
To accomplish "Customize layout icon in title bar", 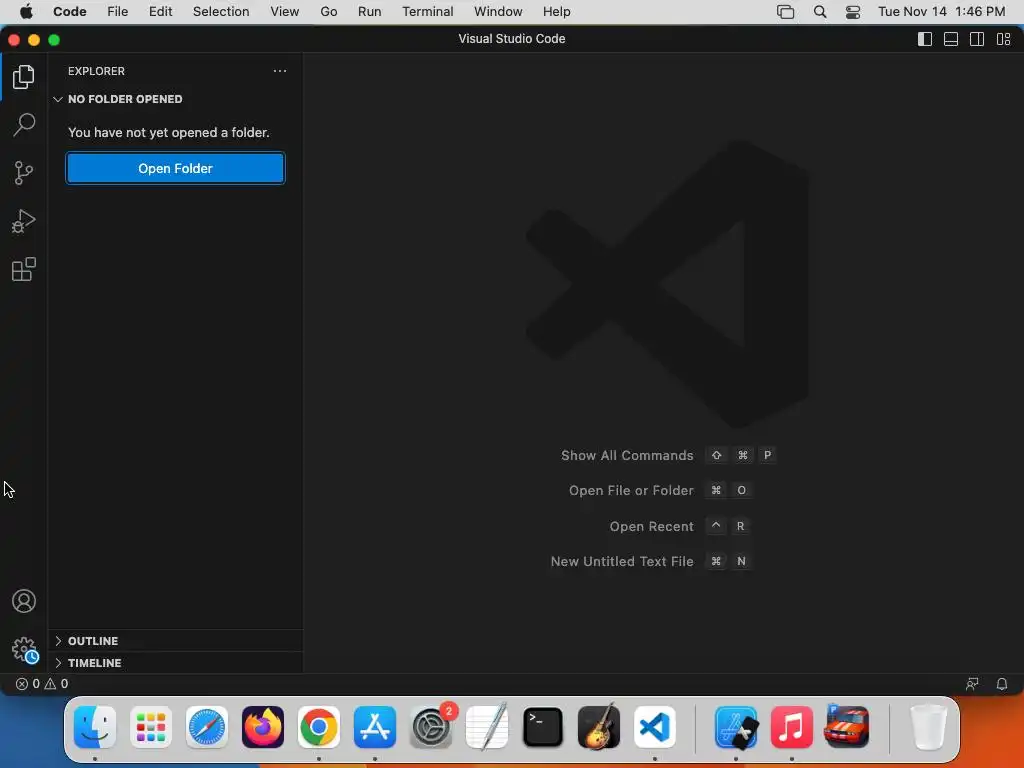I will point(1004,39).
